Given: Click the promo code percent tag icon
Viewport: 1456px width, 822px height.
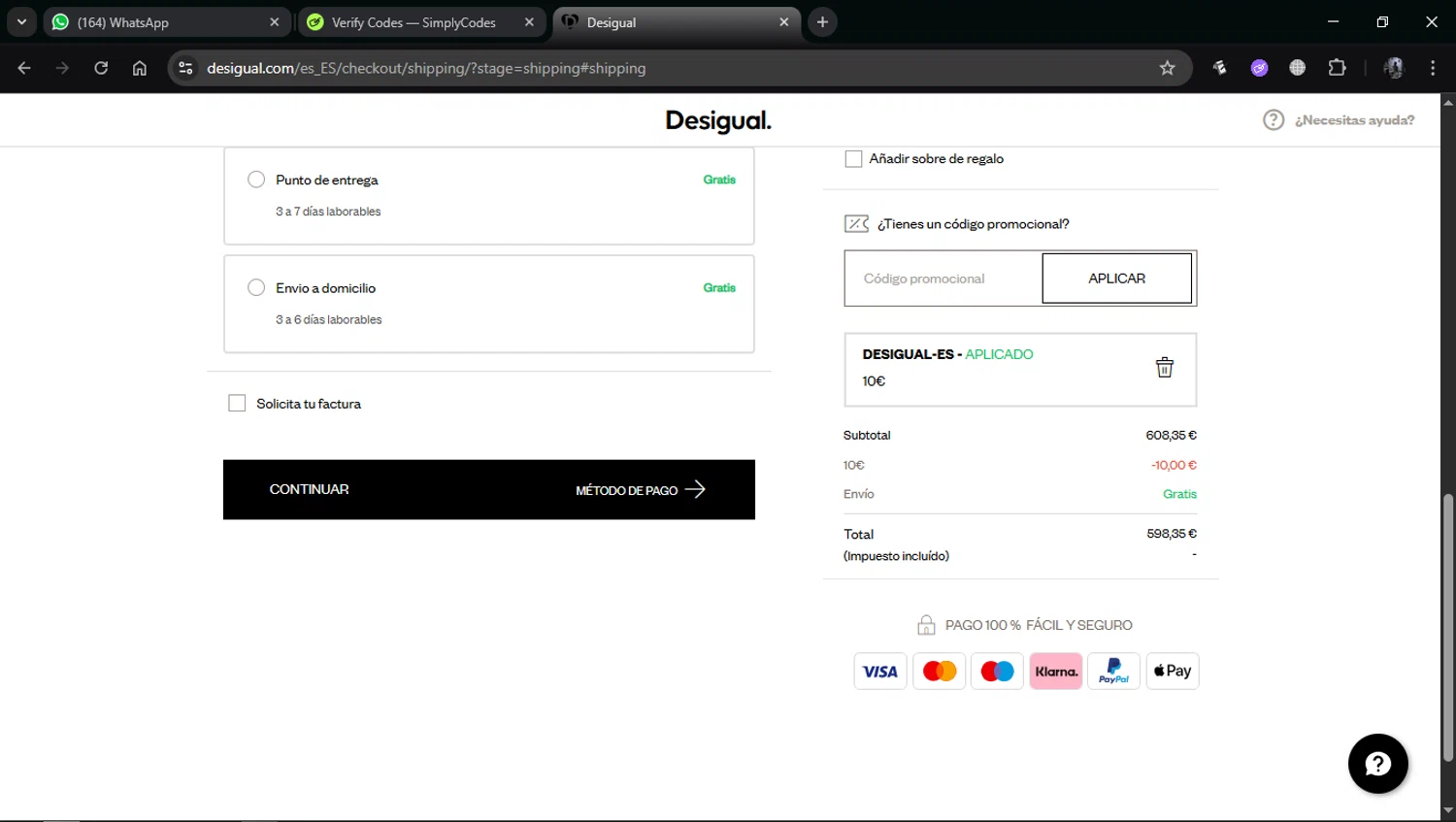Looking at the screenshot, I should 856,224.
